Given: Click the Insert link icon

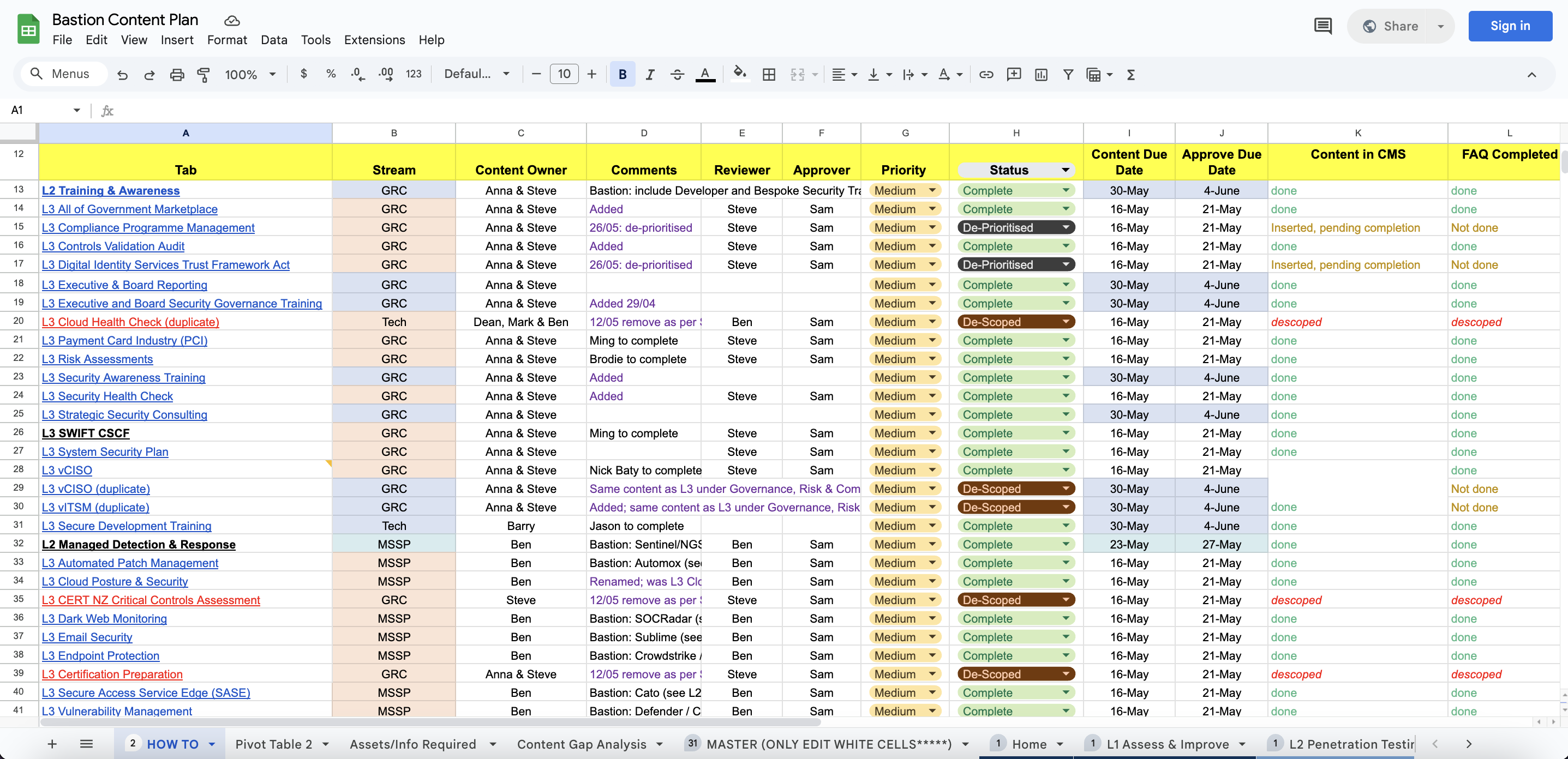Looking at the screenshot, I should pos(986,74).
